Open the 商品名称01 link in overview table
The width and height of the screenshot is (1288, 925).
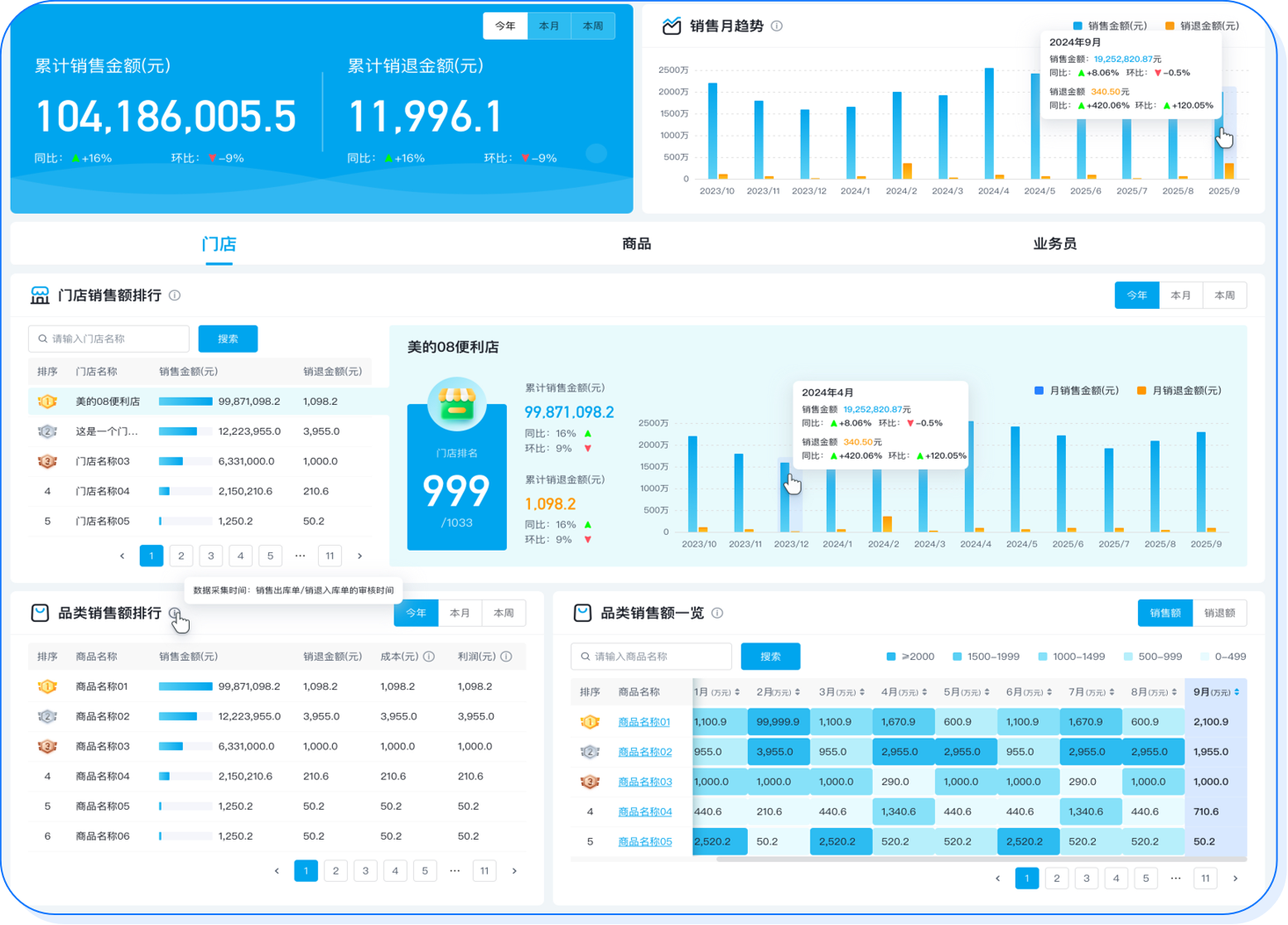point(644,722)
